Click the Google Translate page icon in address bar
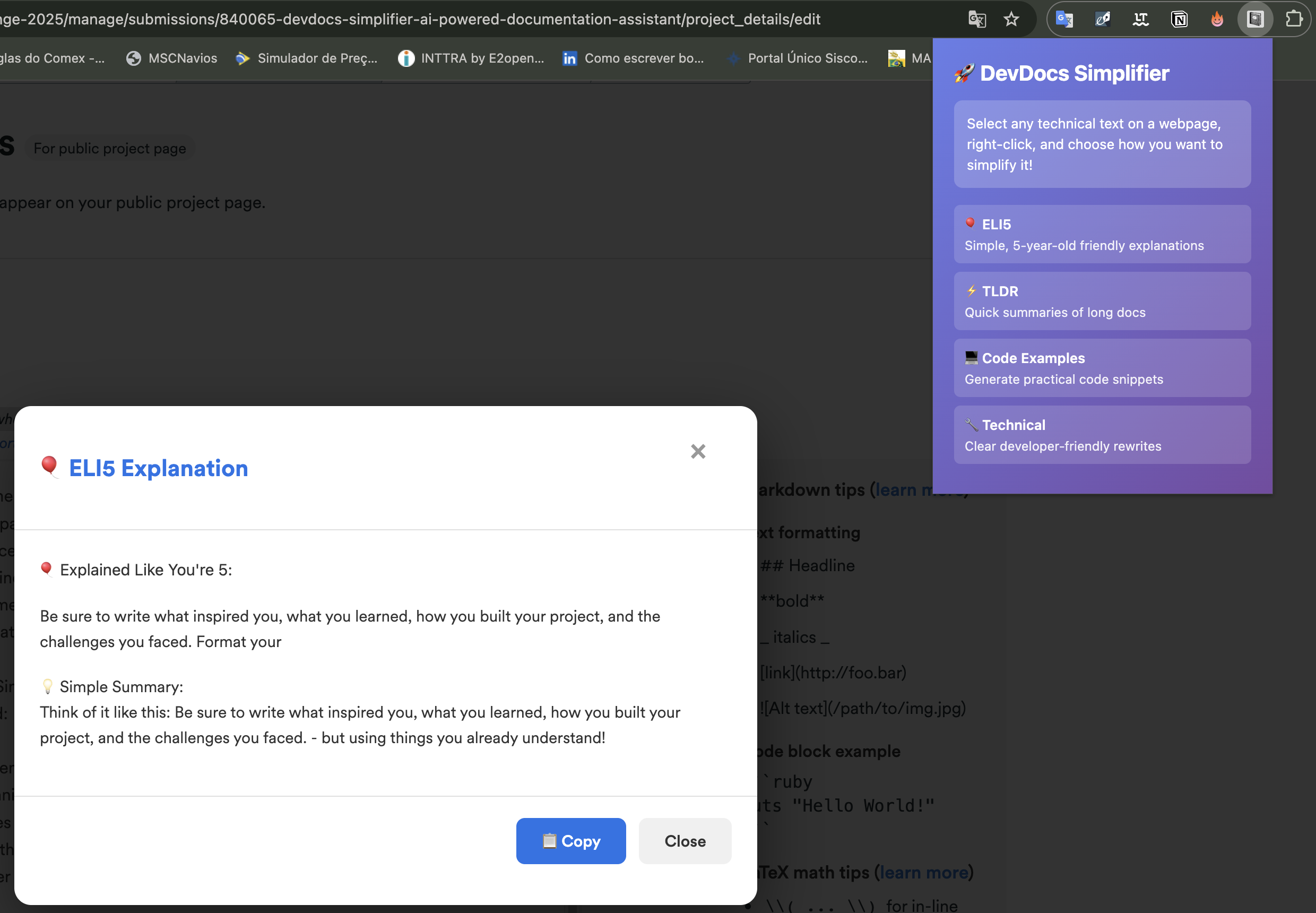 point(977,20)
